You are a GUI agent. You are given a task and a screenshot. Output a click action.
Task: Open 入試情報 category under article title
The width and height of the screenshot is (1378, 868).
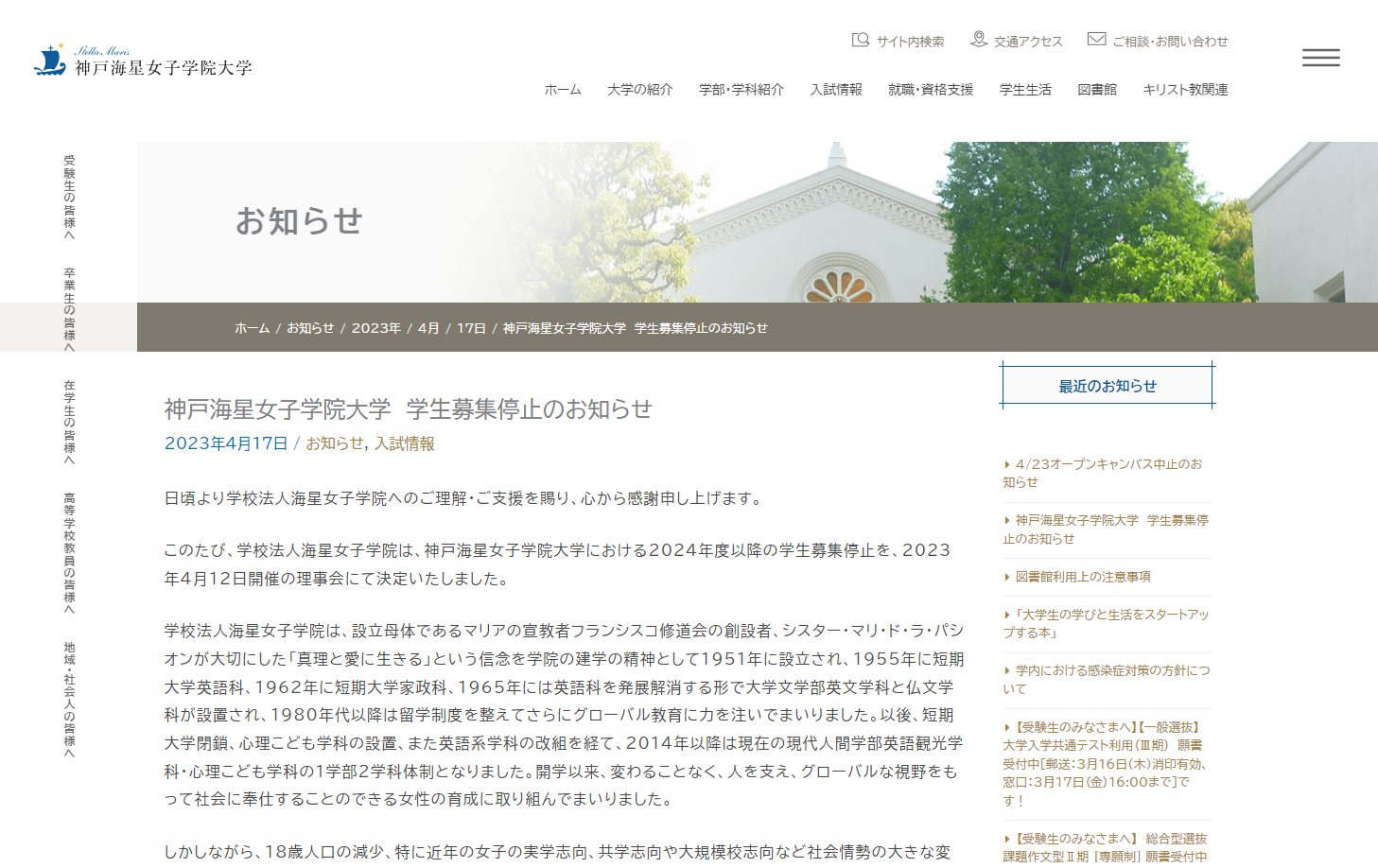[405, 443]
